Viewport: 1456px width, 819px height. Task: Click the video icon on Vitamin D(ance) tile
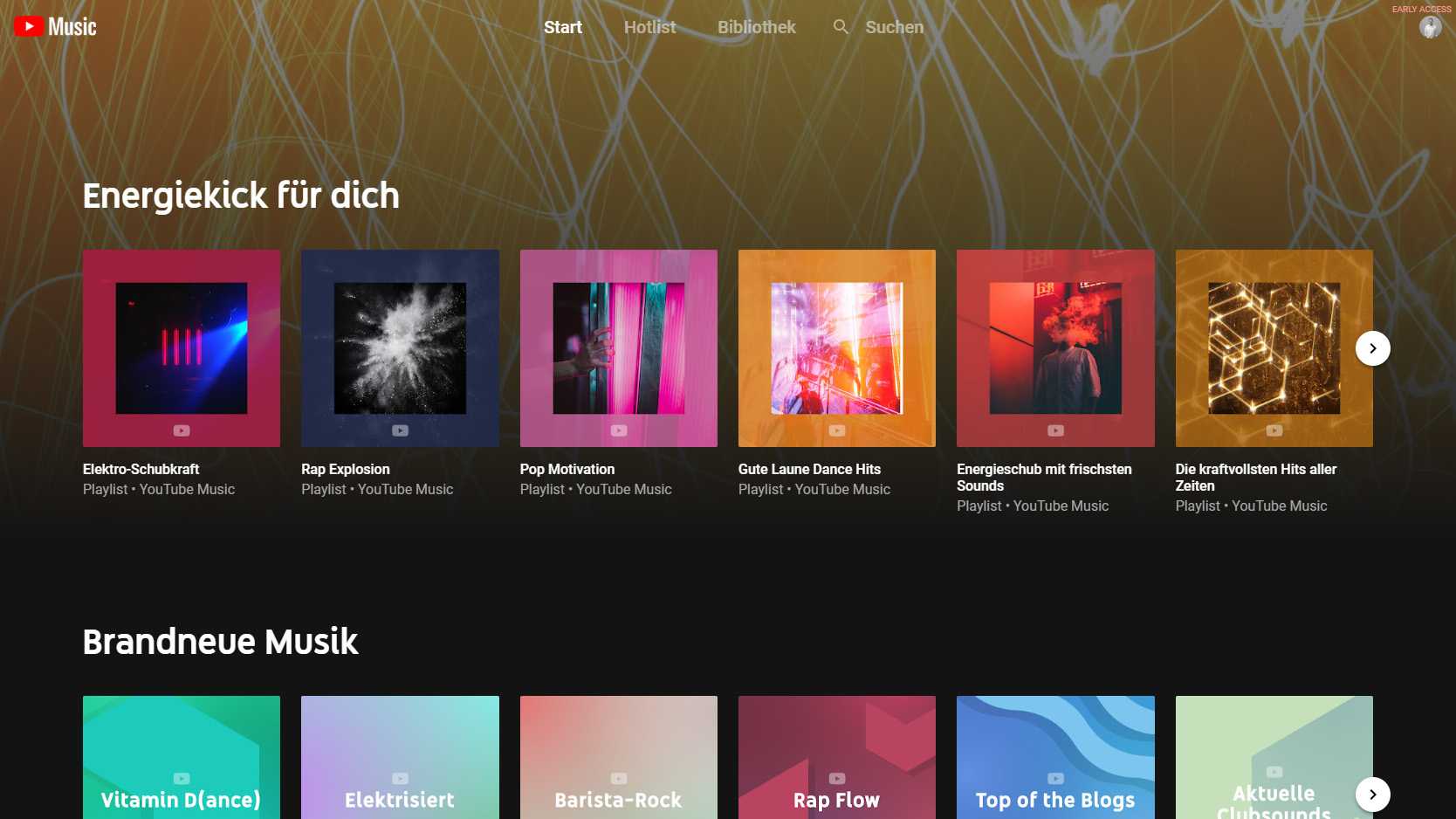182,778
